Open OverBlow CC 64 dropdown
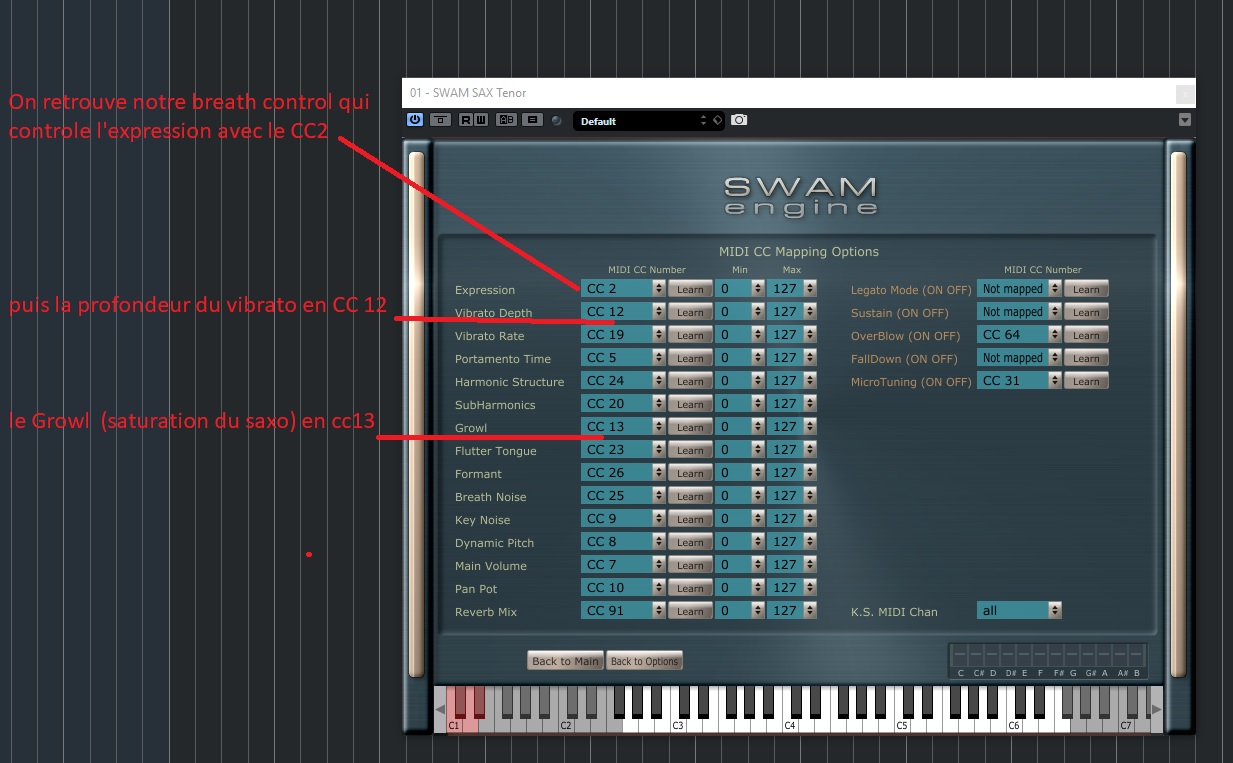The width and height of the screenshot is (1233, 763). click(1019, 335)
